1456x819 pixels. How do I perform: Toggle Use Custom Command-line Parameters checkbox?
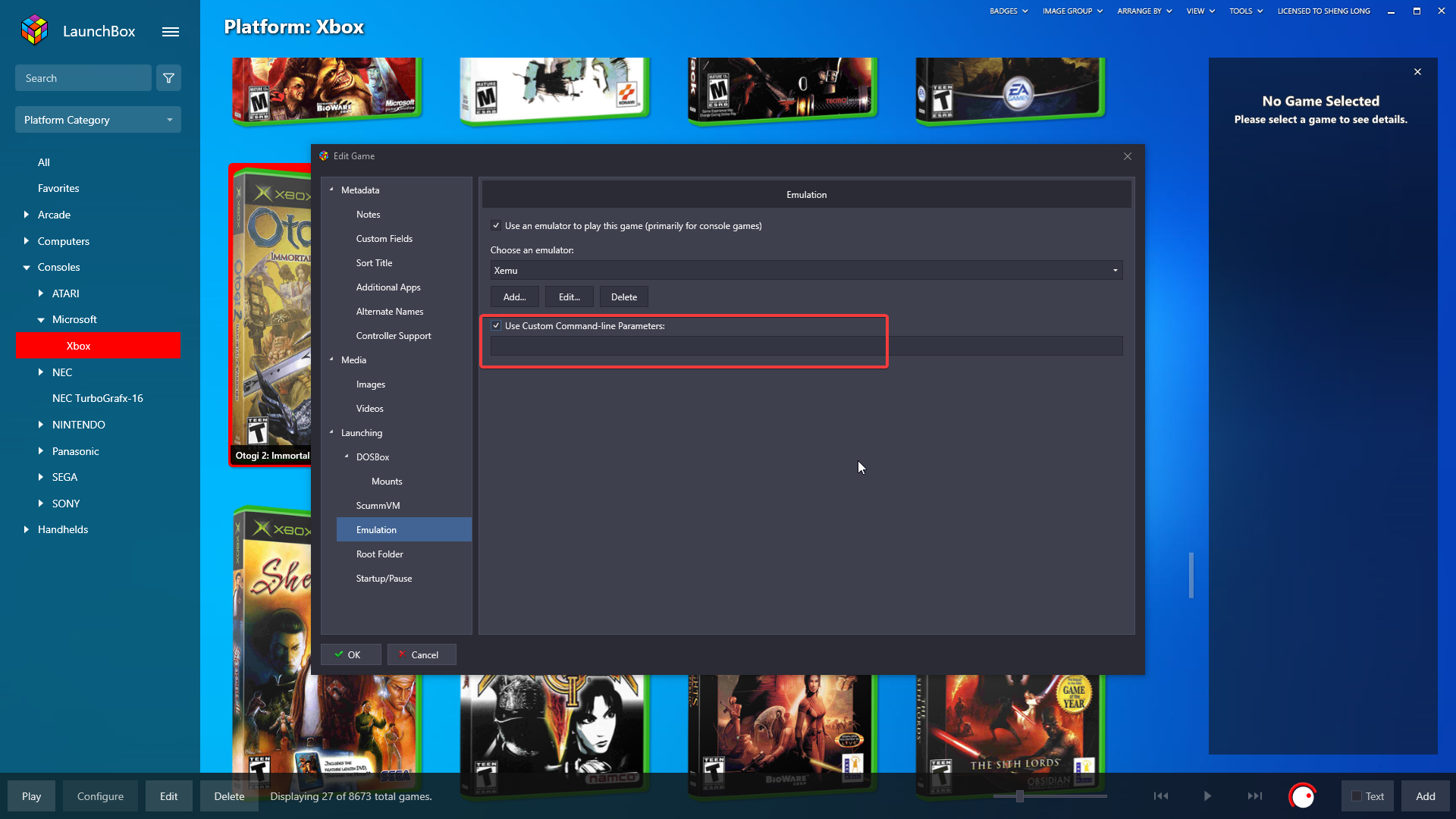(x=496, y=325)
